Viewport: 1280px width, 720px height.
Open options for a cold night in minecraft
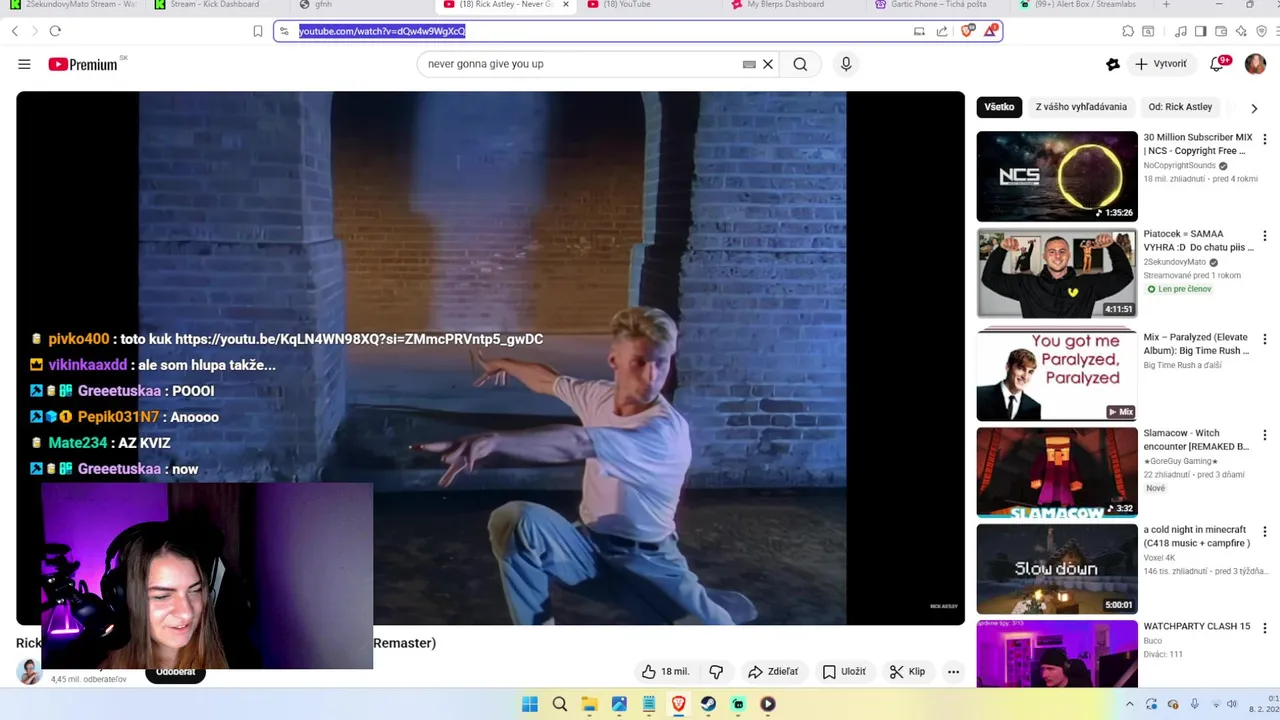click(1264, 532)
